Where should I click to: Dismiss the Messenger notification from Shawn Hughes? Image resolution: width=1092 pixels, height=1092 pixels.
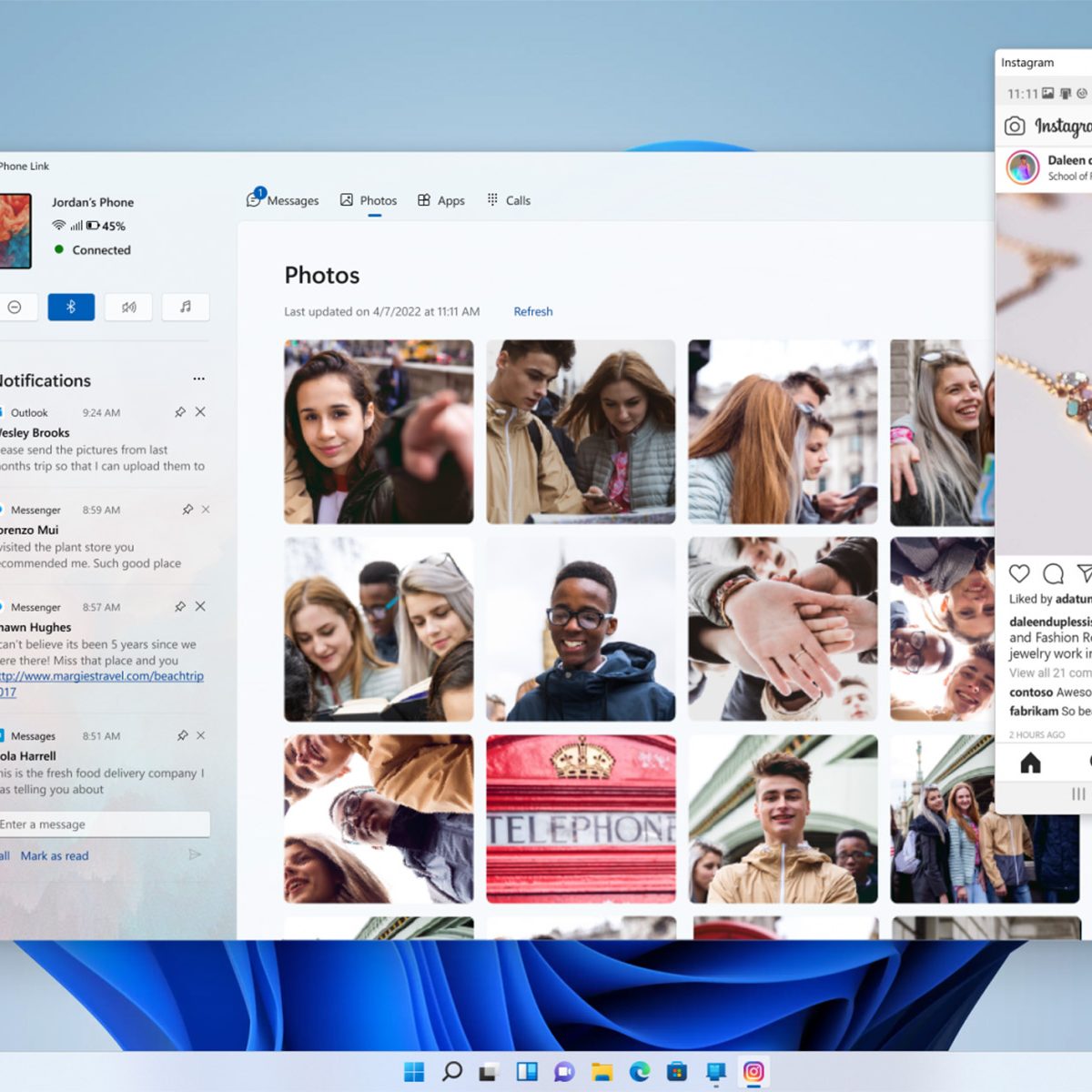200,606
